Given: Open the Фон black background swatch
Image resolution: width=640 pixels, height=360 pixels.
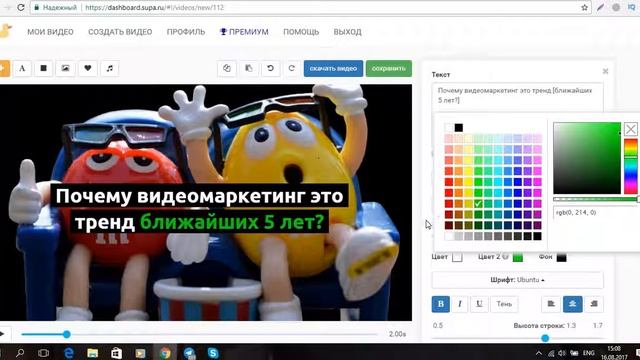Looking at the screenshot, I should coord(562,257).
